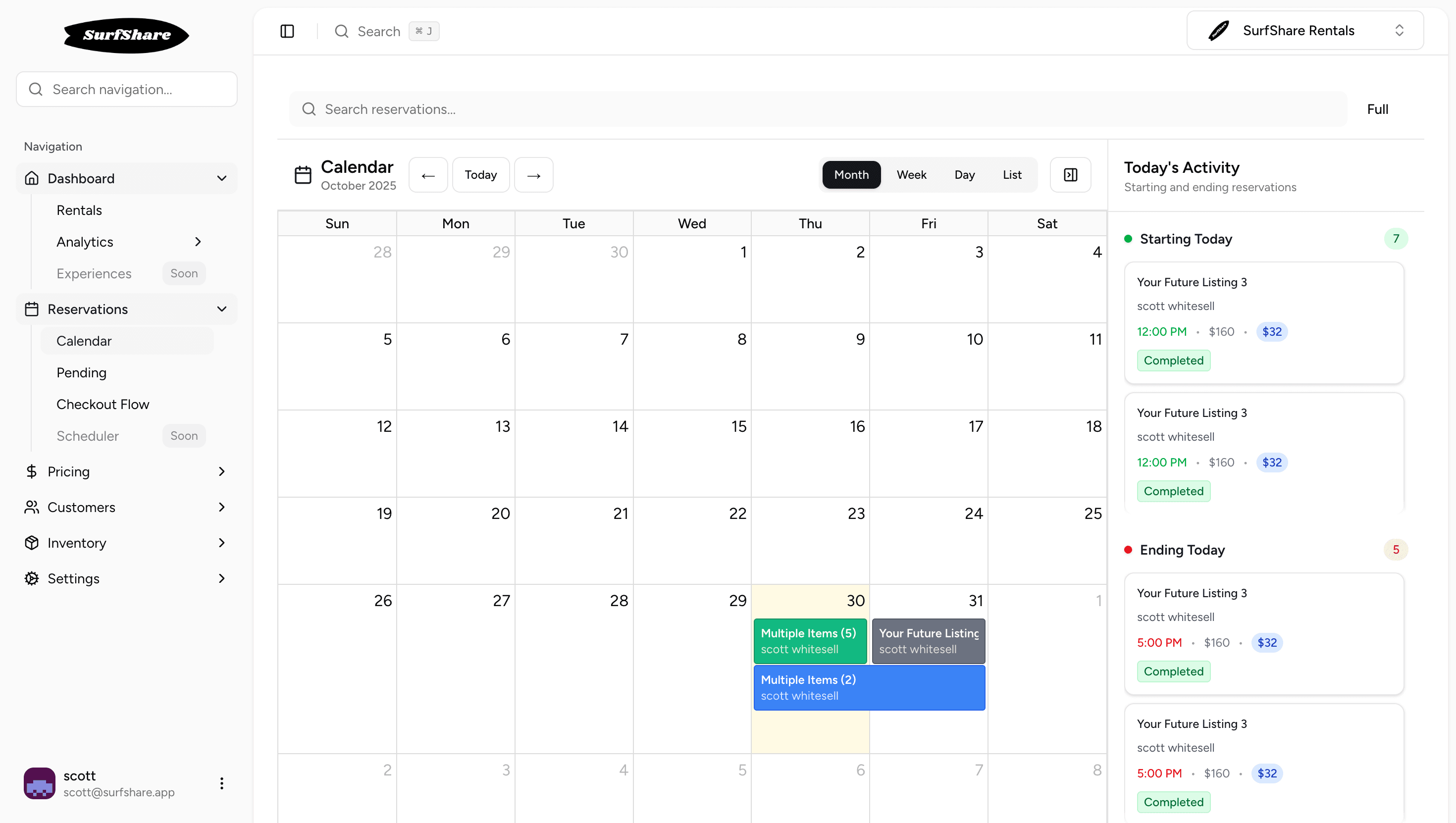Toggle the activity panel icon
The width and height of the screenshot is (1456, 823).
1070,175
